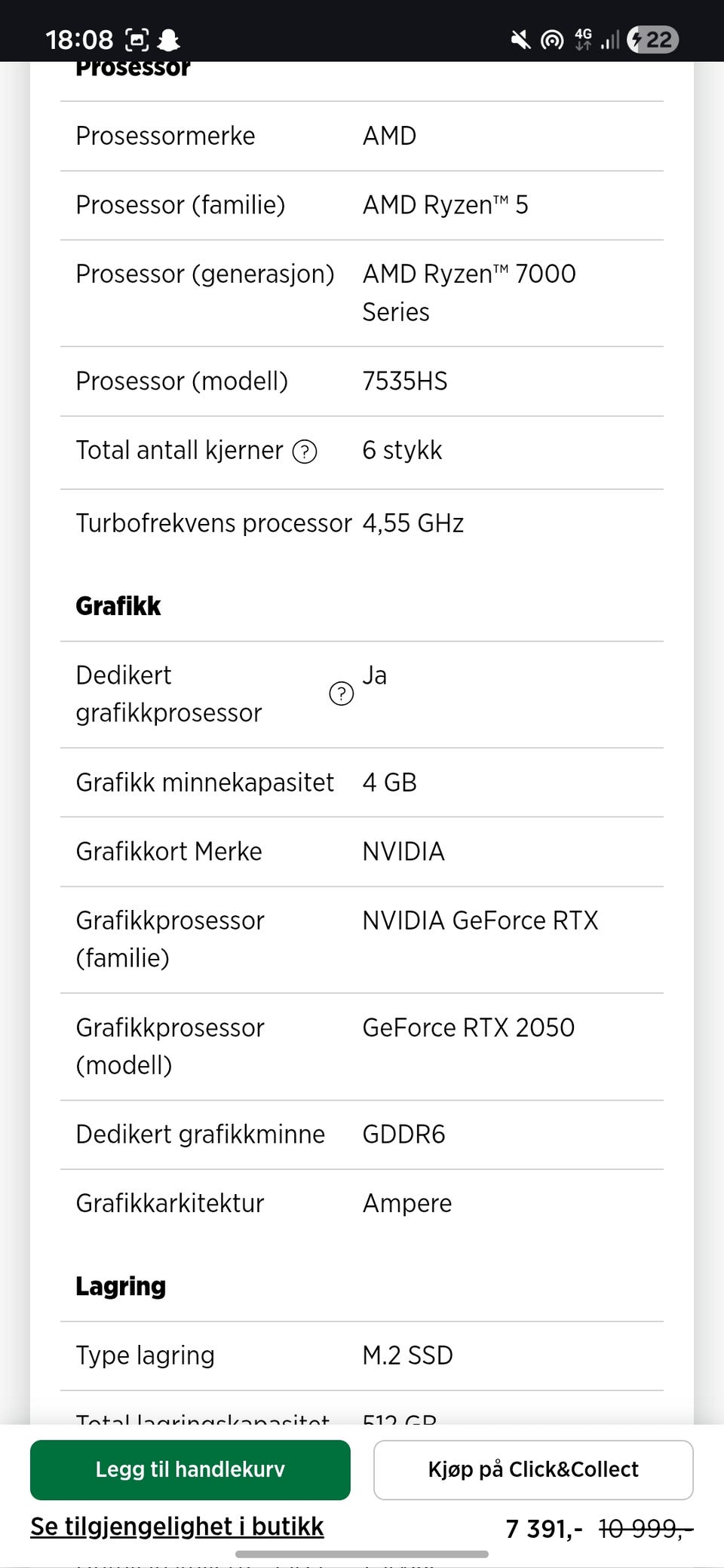724x1568 pixels.
Task: Tap the crossed-out price 10 999,-
Action: pos(645,1529)
